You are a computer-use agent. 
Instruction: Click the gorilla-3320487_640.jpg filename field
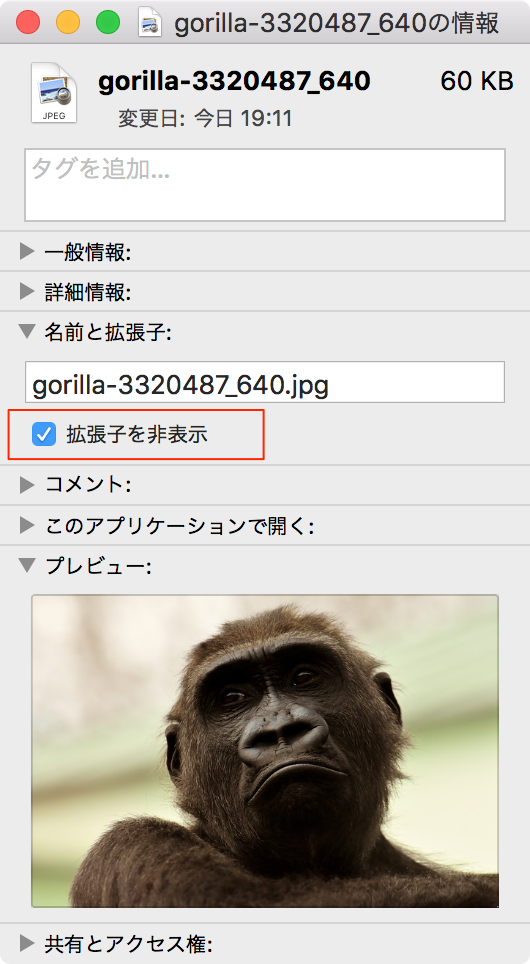(265, 382)
